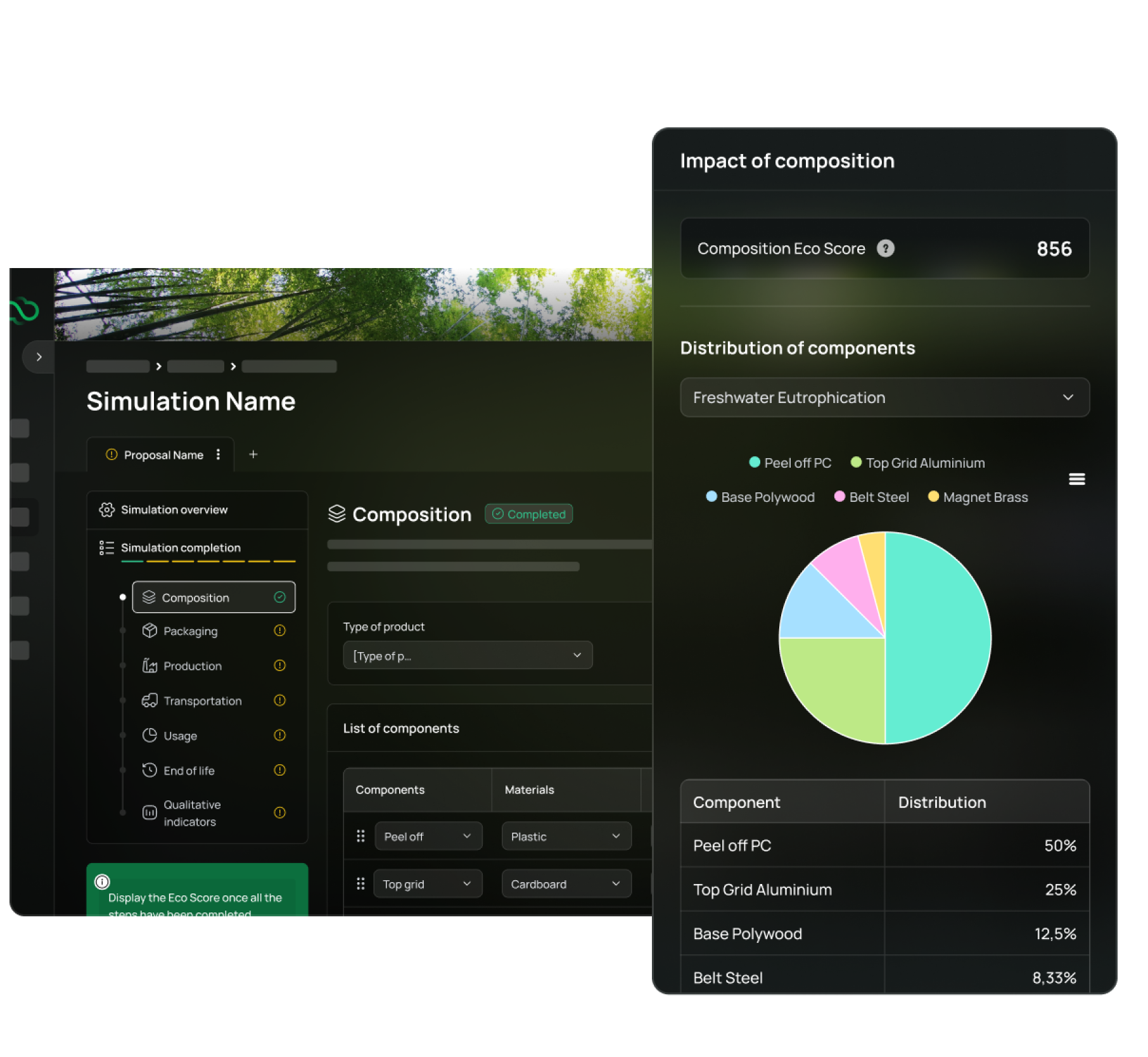Open the Freshwater Eutrophication dropdown
The height and width of the screenshot is (1057, 1148).
(x=884, y=397)
